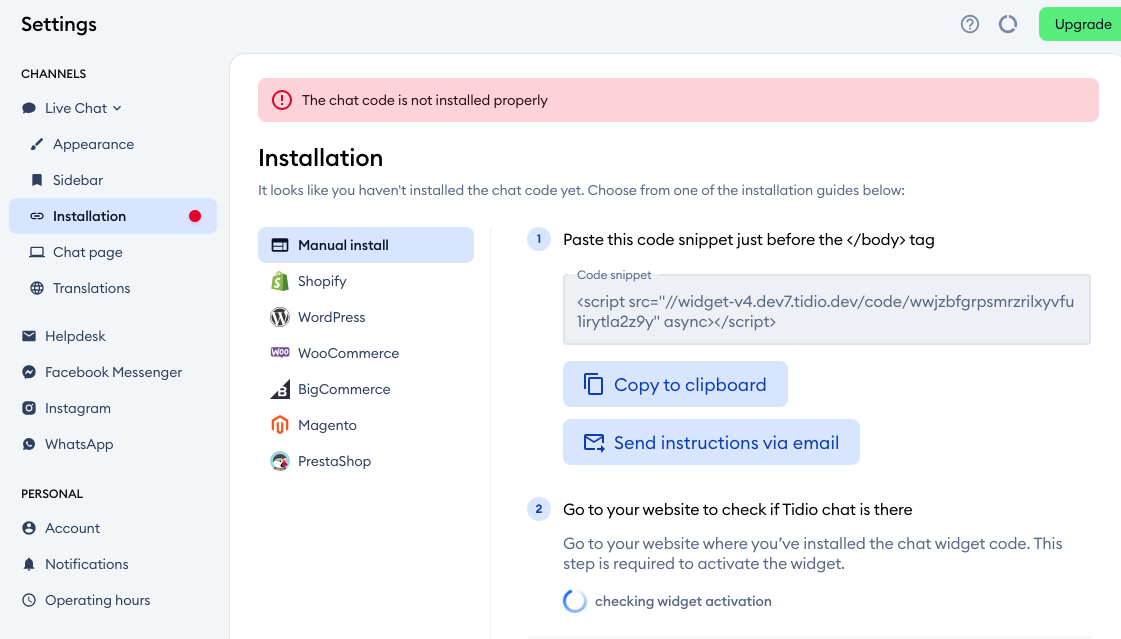The height and width of the screenshot is (639, 1121).
Task: Go to Notifications settings
Action: [x=86, y=564]
